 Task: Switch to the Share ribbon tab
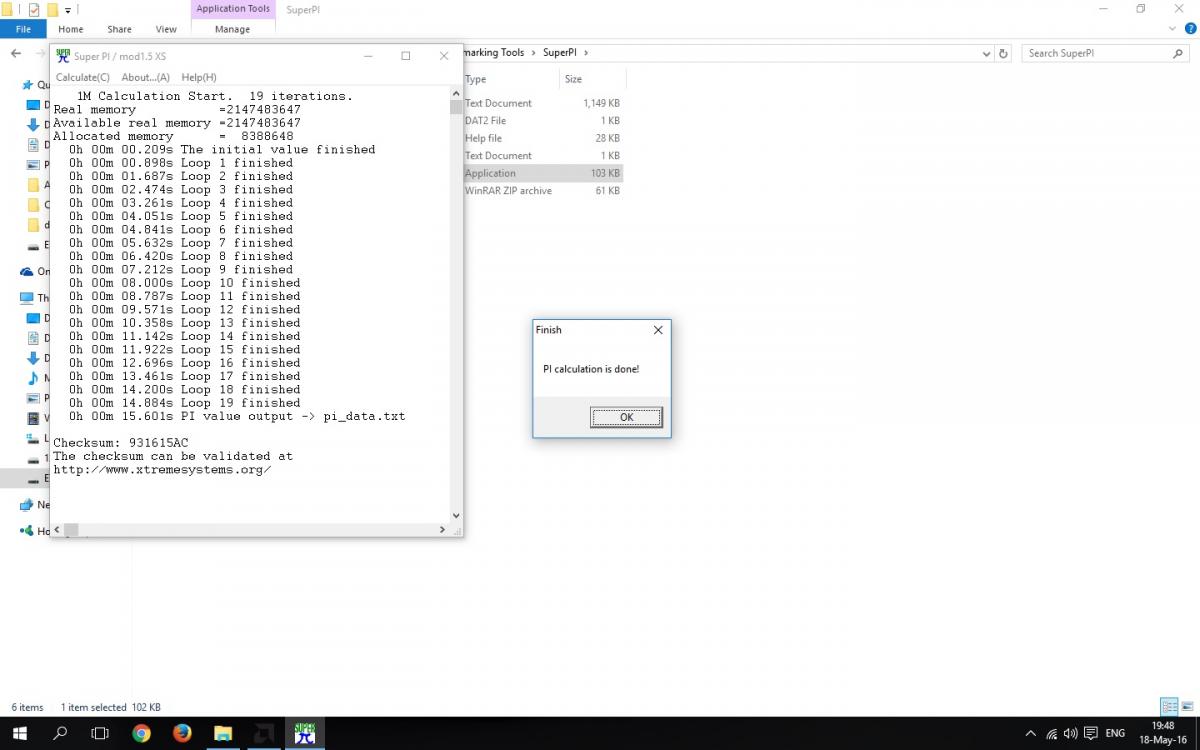119,29
